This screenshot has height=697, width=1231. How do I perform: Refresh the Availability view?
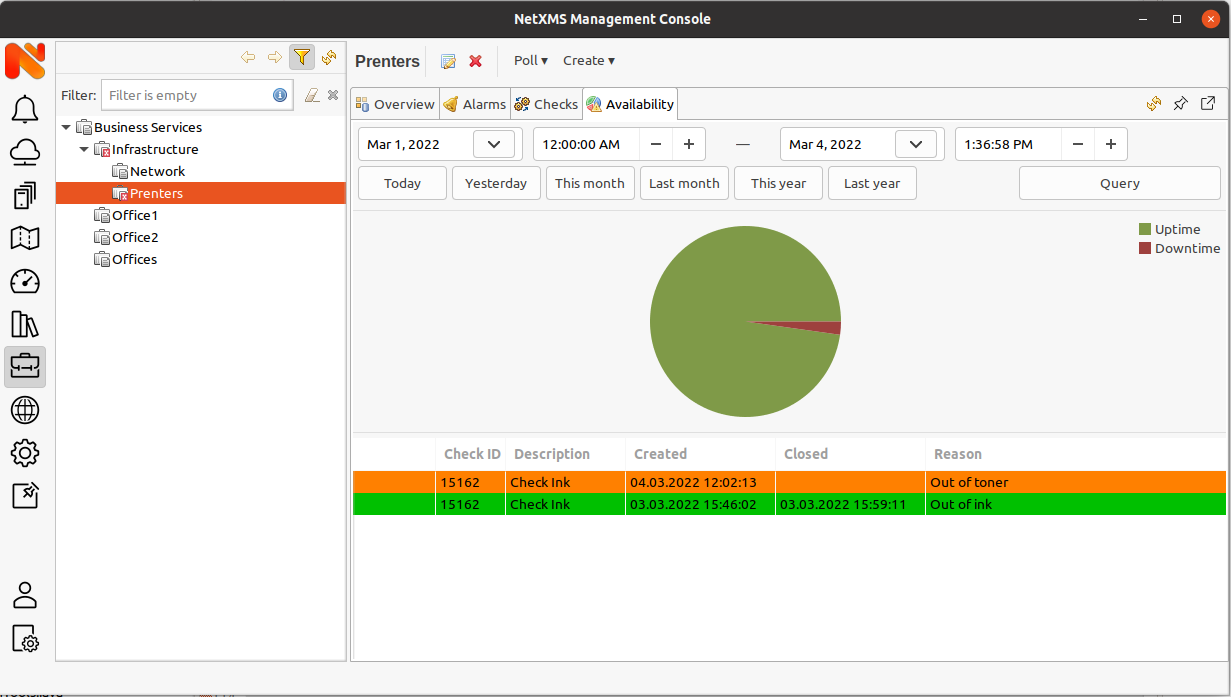click(x=1154, y=104)
